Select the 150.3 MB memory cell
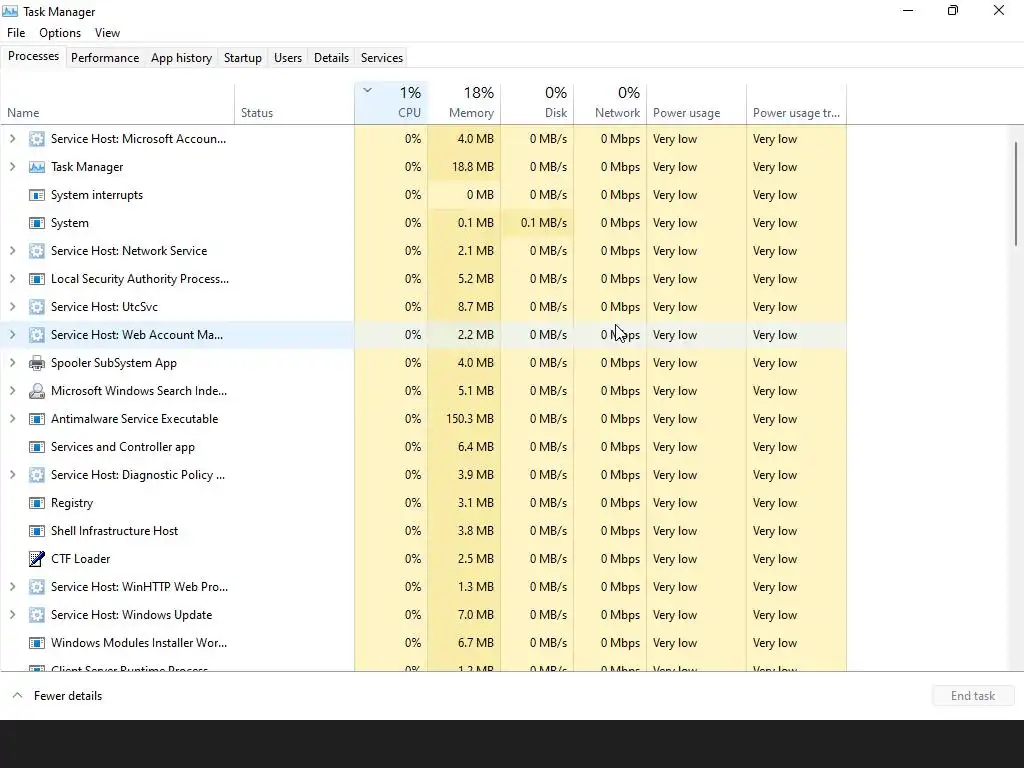 pyautogui.click(x=464, y=419)
